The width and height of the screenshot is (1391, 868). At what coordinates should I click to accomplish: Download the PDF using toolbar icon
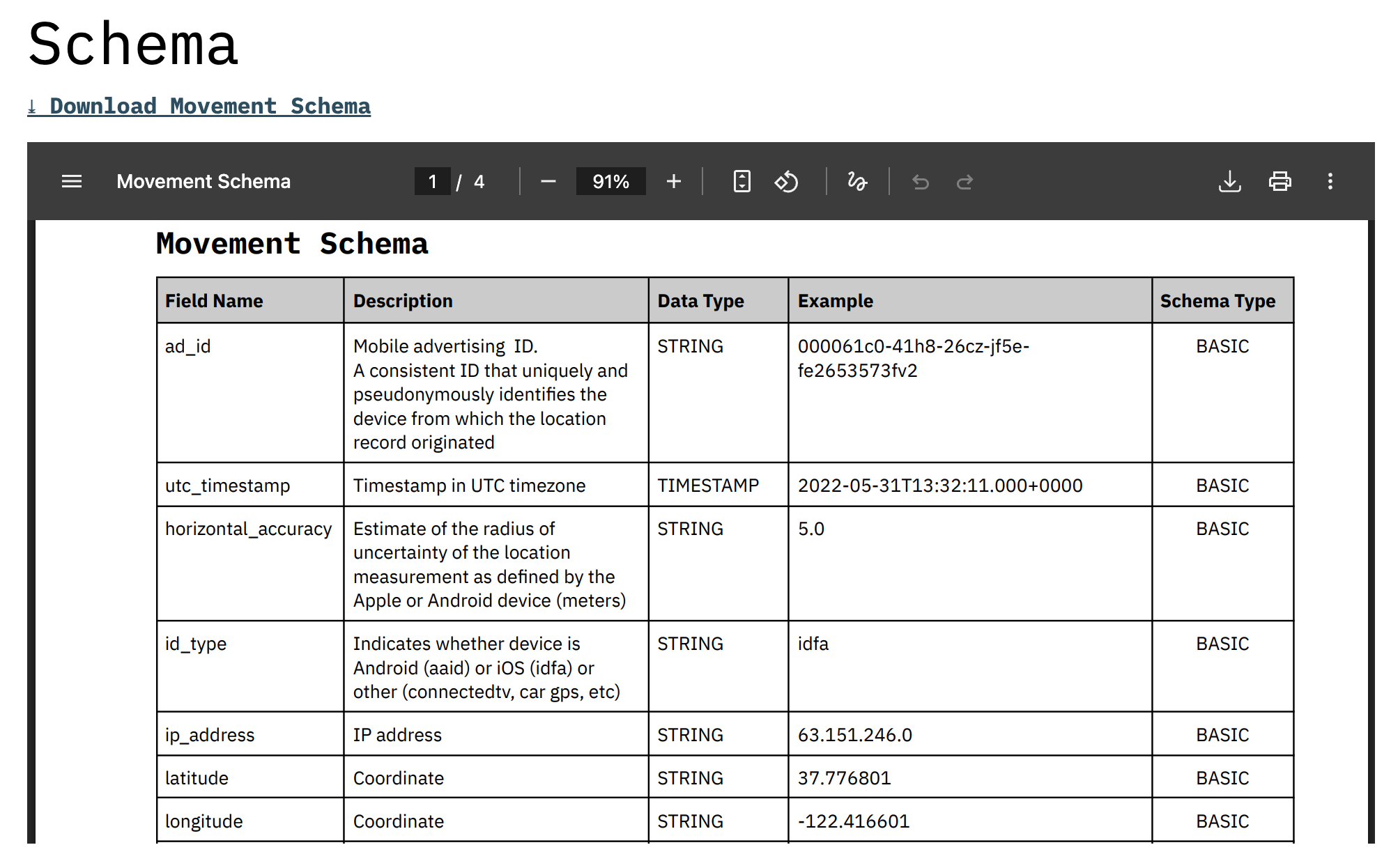point(1229,182)
